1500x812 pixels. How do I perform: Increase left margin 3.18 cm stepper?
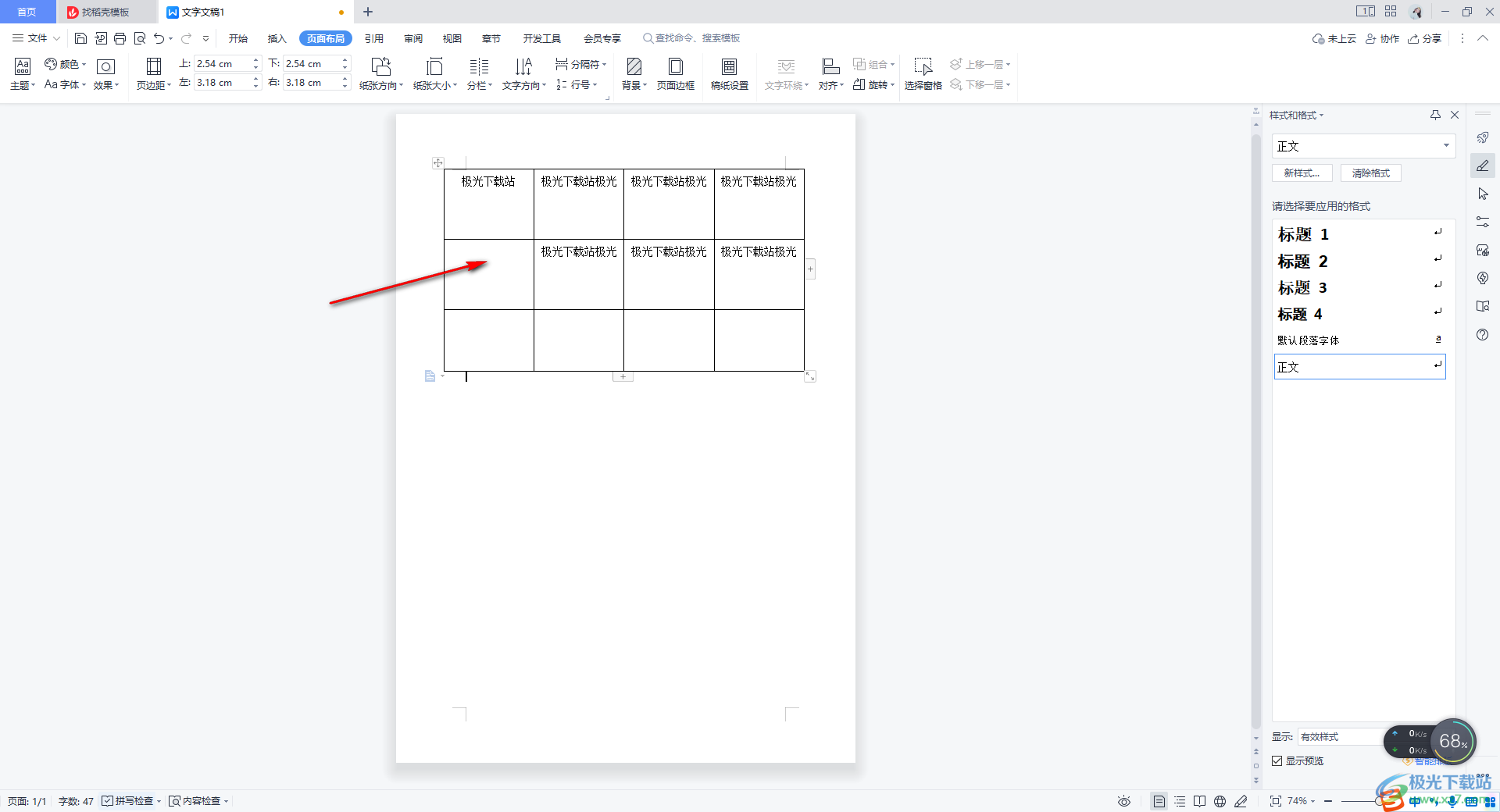tap(255, 79)
